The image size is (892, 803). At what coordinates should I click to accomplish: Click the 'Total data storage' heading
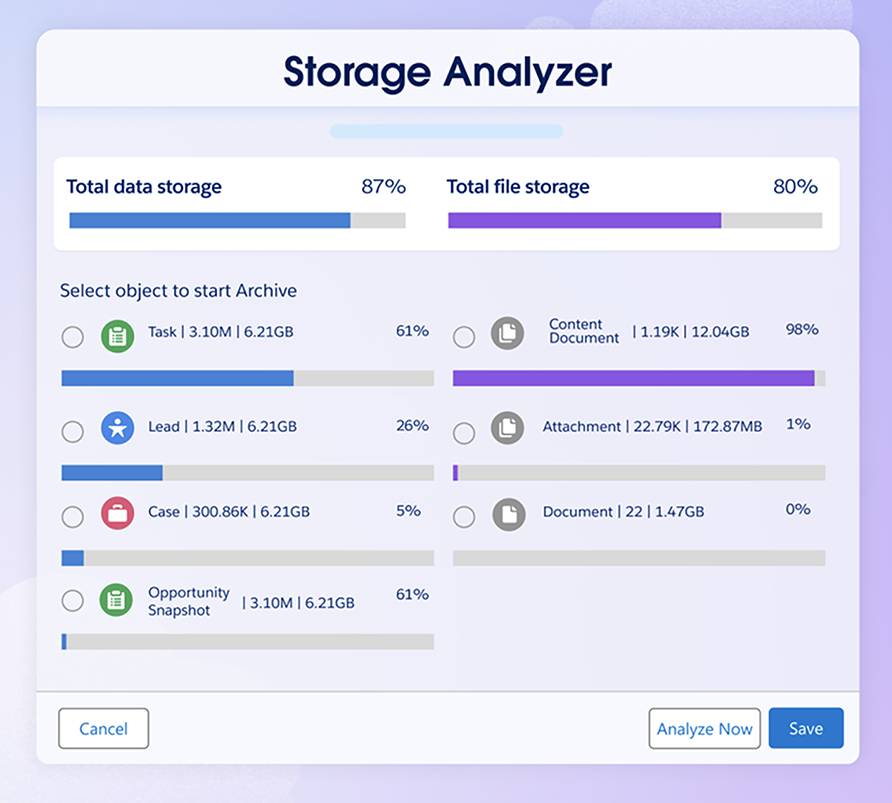tap(144, 187)
